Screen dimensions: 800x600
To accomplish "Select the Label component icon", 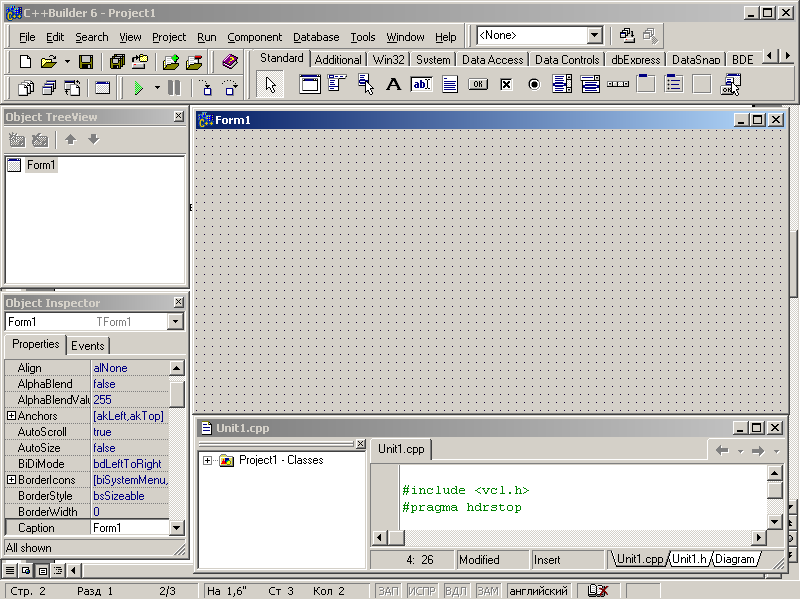I will (393, 84).
